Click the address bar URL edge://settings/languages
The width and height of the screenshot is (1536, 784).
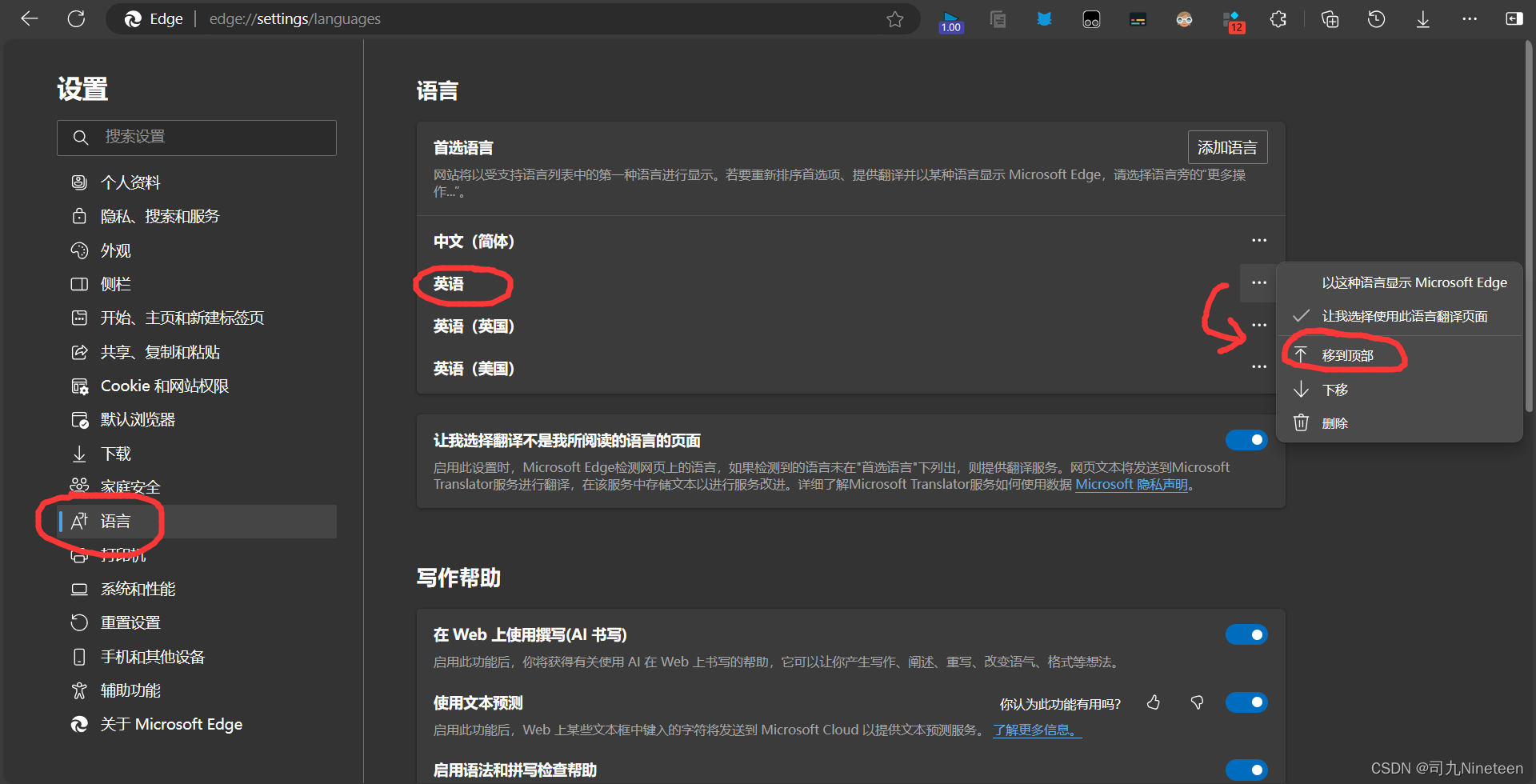coord(295,19)
